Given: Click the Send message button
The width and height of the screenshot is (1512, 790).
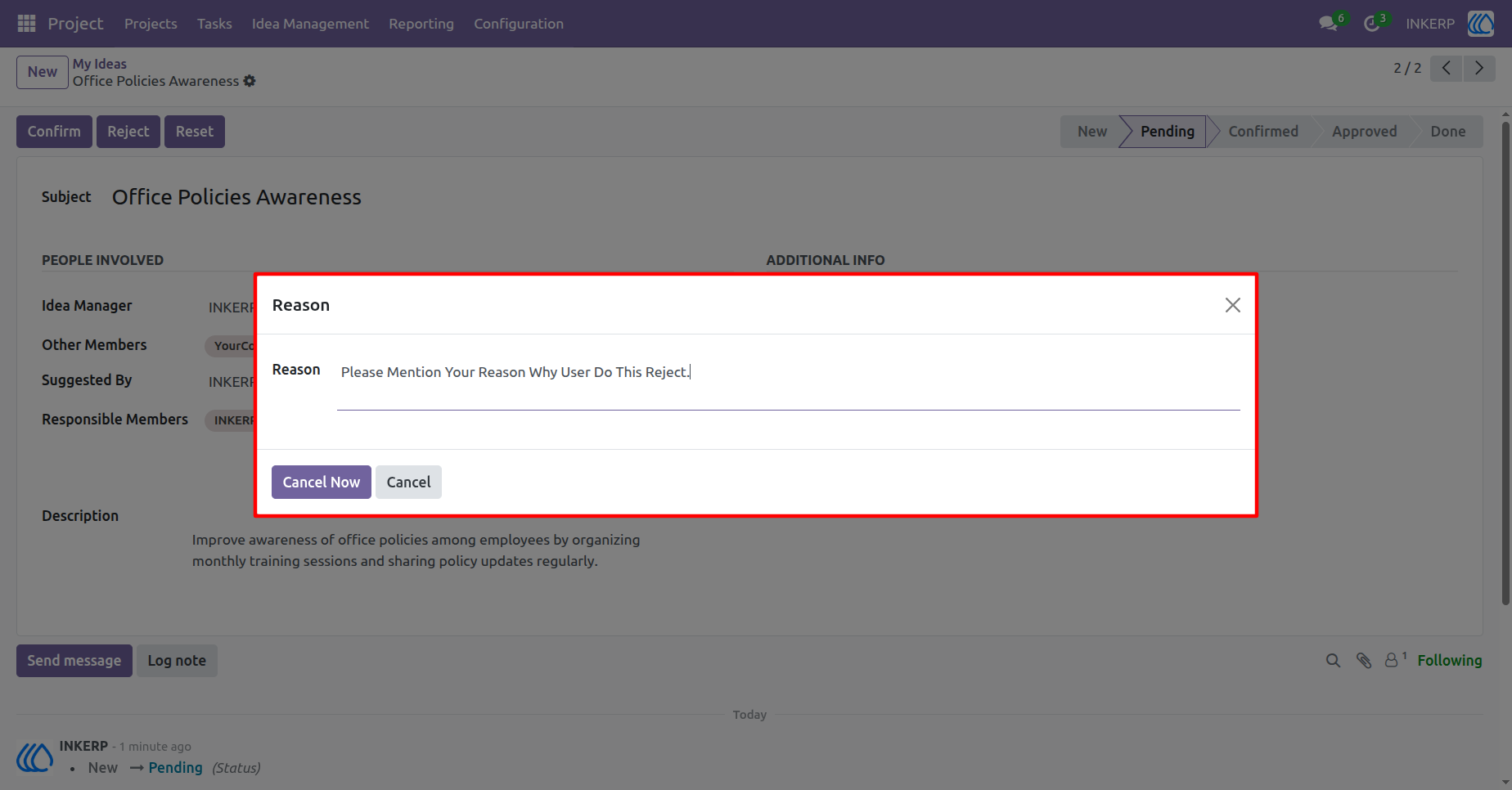Looking at the screenshot, I should pyautogui.click(x=74, y=661).
